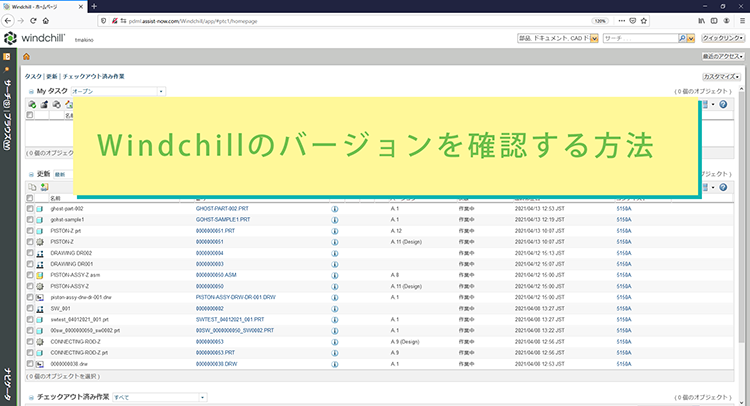The width and height of the screenshot is (750, 406).
Task: Open dropdown arrow next to search magnifier
Action: (x=691, y=38)
